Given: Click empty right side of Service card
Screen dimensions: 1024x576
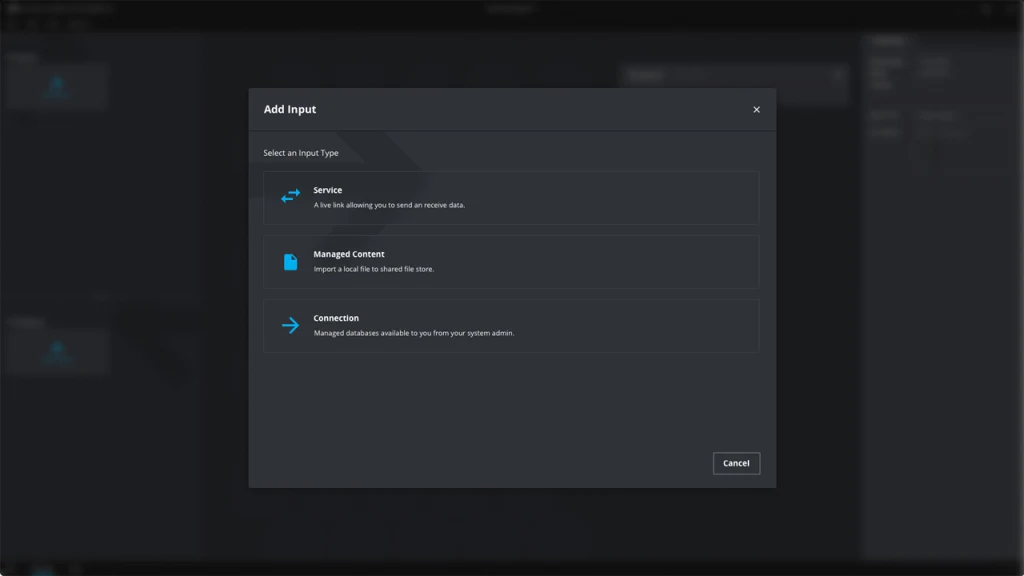Looking at the screenshot, I should click(650, 197).
